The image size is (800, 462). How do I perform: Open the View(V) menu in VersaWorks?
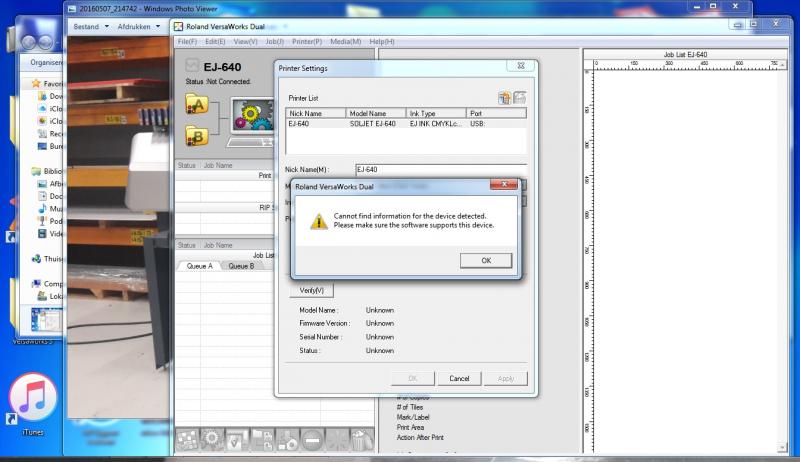point(245,41)
